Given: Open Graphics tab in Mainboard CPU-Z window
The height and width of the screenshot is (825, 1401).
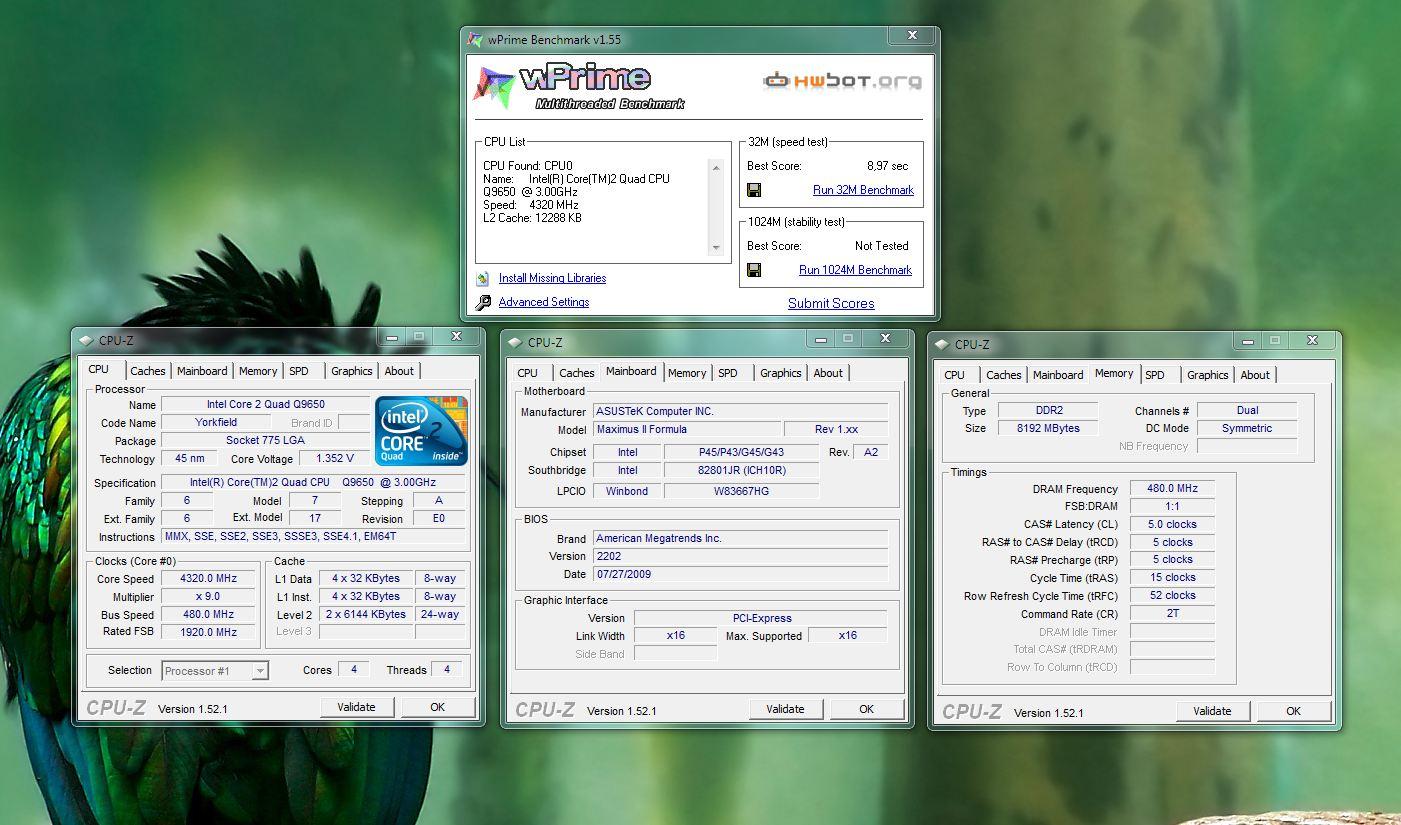Looking at the screenshot, I should tap(781, 373).
